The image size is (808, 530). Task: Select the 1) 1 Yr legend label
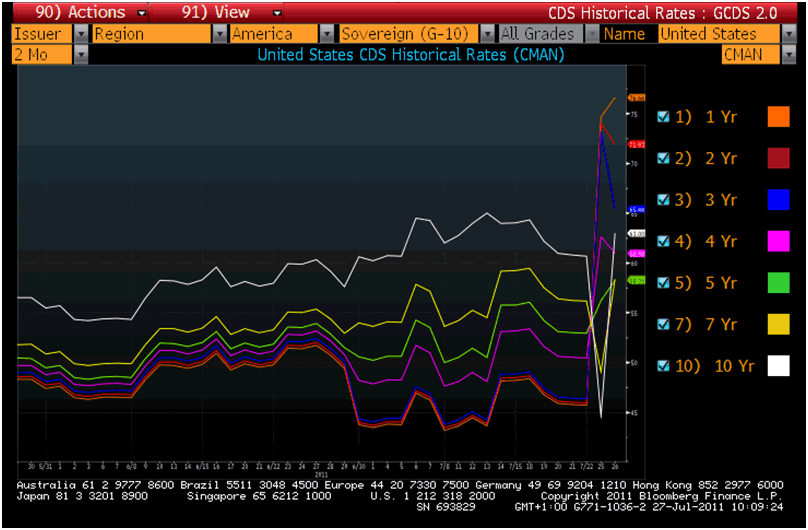[x=706, y=117]
